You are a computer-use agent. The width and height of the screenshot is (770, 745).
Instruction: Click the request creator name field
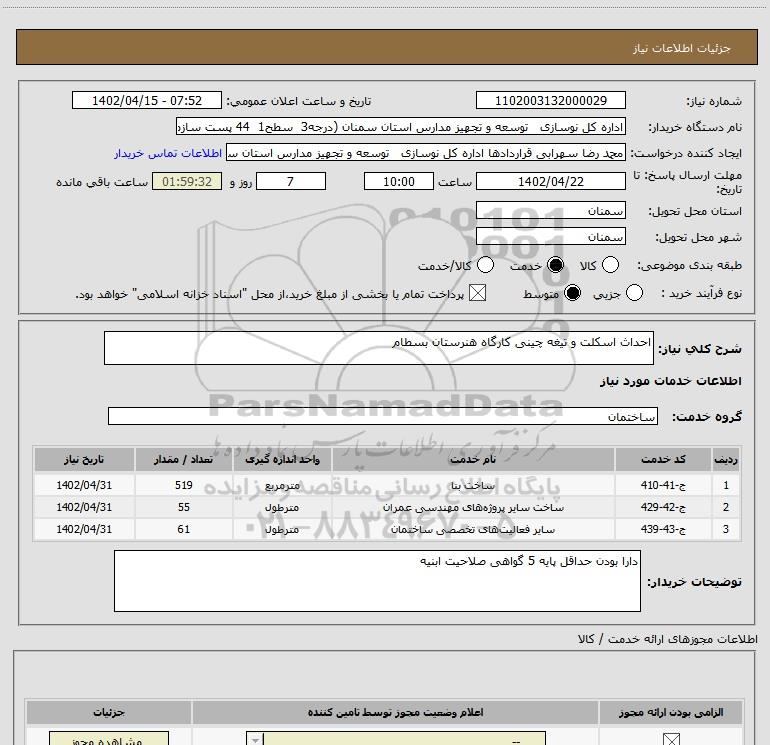click(426, 153)
